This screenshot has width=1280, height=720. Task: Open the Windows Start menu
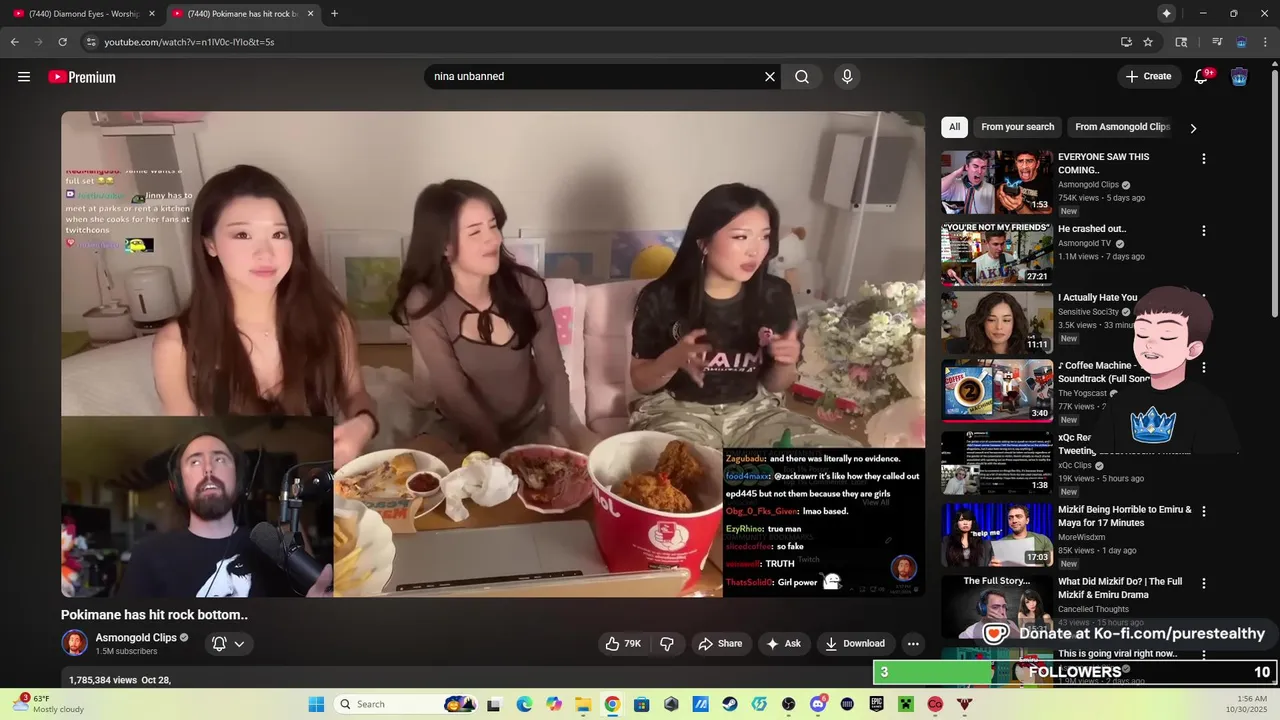click(x=316, y=704)
